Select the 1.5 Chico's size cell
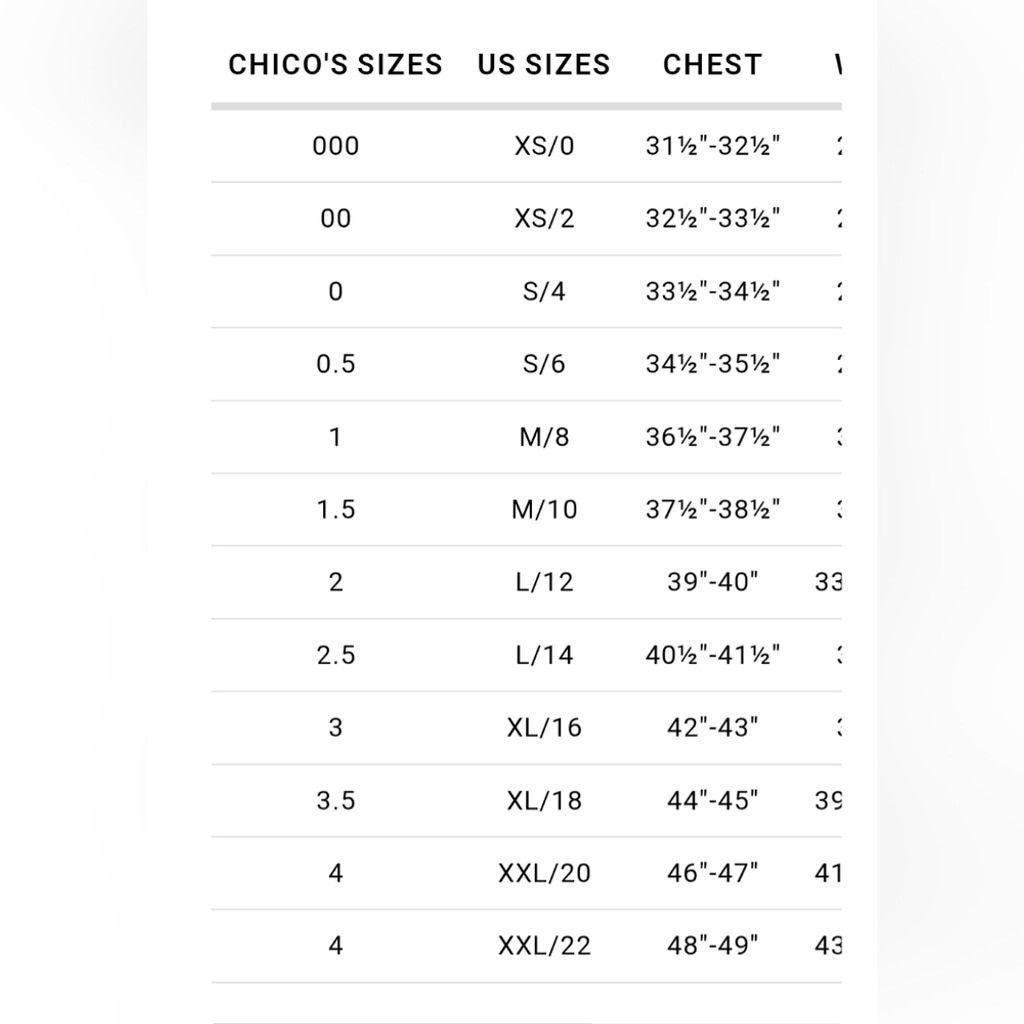This screenshot has height=1024, width=1024. (336, 509)
